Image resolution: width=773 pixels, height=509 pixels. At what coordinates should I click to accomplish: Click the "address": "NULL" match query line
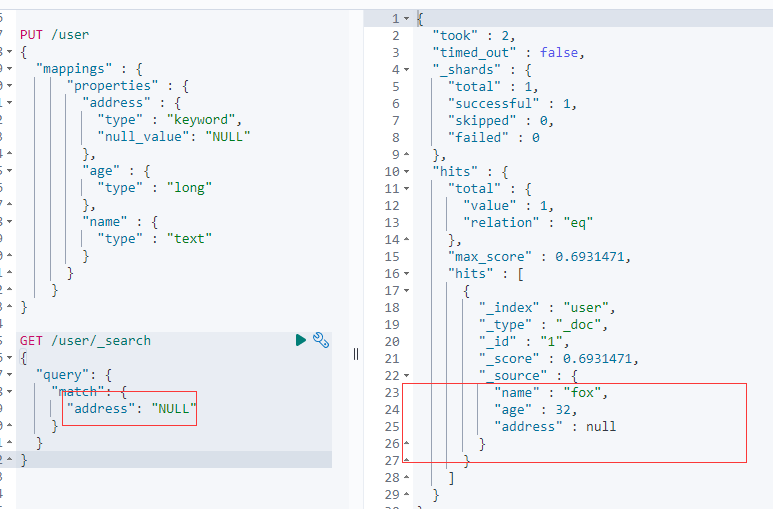click(132, 408)
